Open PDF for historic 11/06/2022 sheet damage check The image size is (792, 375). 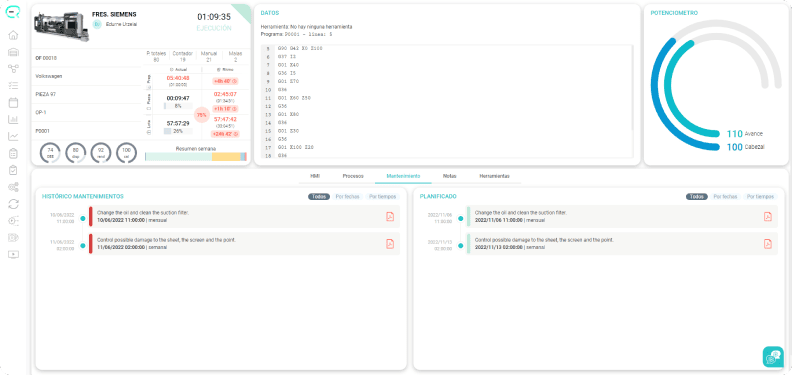pyautogui.click(x=389, y=244)
